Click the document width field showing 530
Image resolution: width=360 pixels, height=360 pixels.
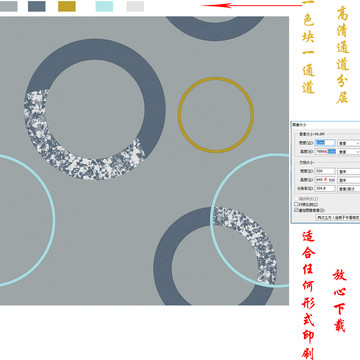325,171
